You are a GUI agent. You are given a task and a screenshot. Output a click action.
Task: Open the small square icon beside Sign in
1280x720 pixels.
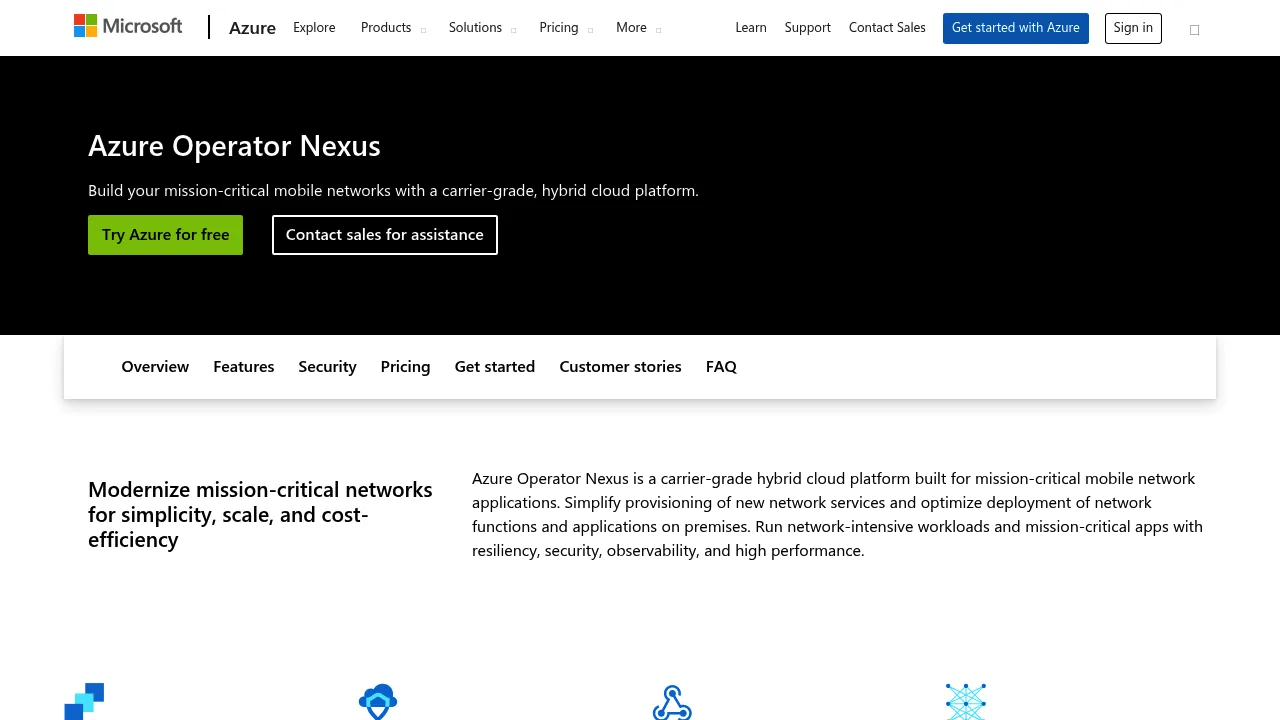click(1194, 30)
